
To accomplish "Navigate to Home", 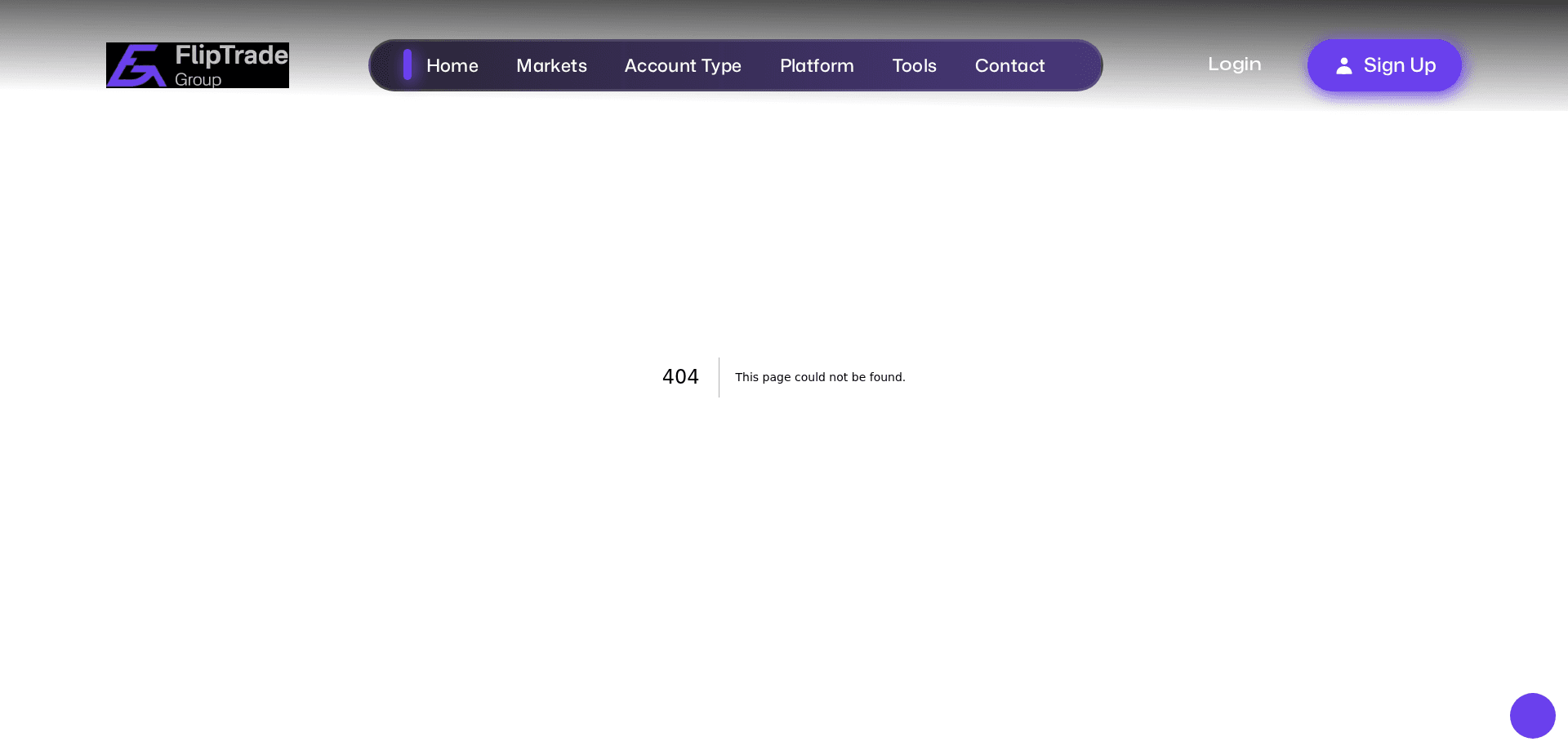I will click(452, 65).
